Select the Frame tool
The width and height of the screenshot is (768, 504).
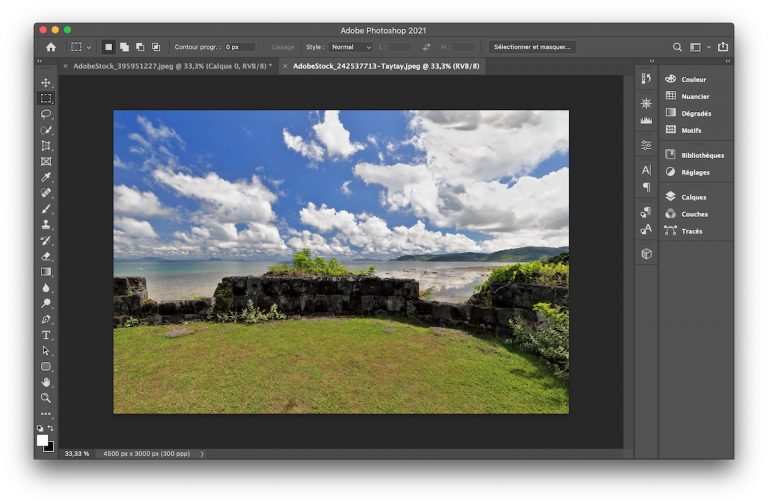46,161
